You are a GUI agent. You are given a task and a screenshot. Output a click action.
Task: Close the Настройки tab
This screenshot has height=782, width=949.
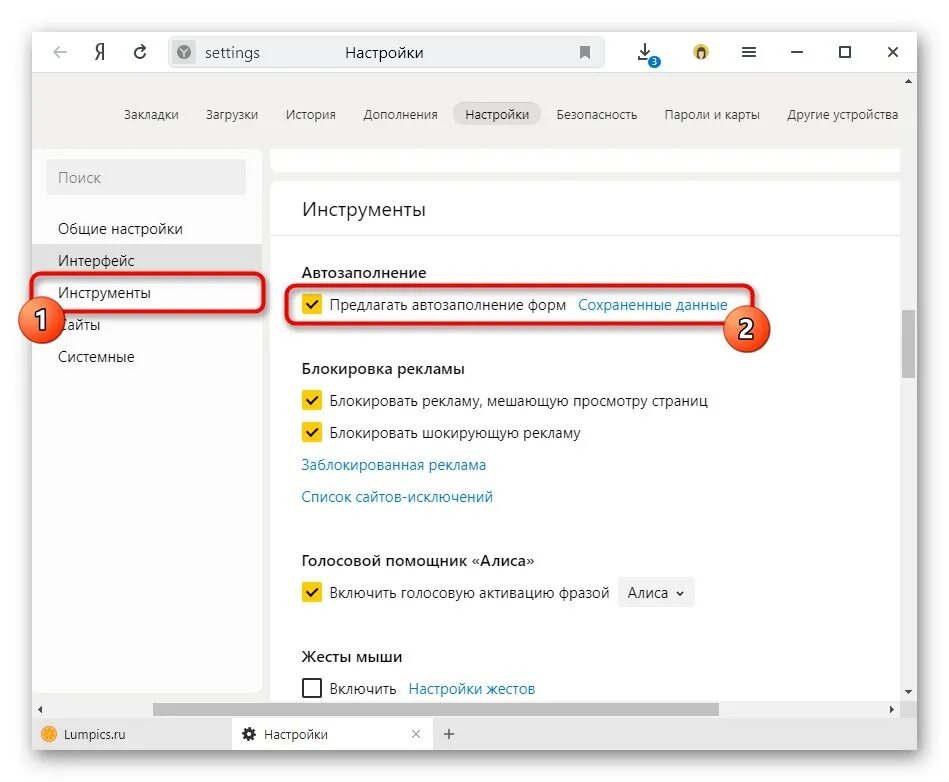(x=416, y=734)
